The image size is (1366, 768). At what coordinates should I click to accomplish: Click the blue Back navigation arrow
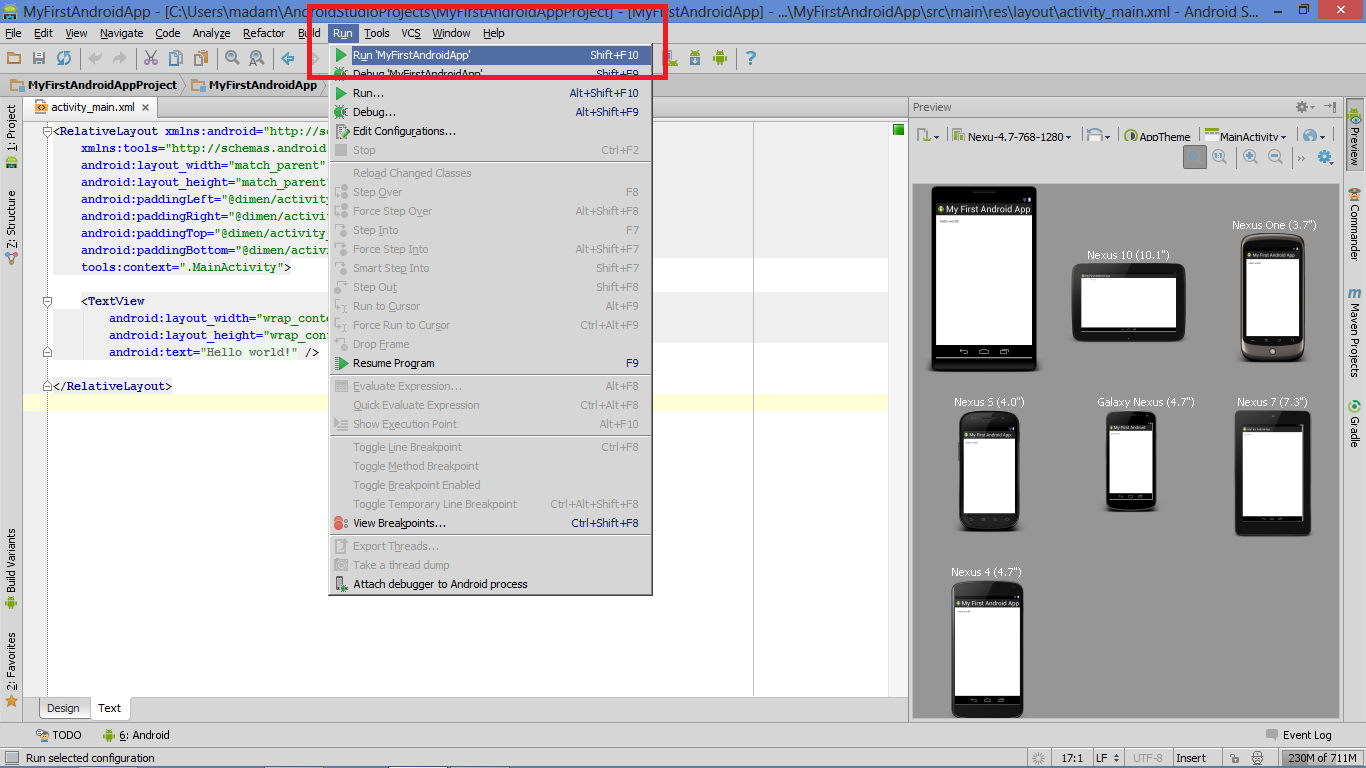(288, 58)
